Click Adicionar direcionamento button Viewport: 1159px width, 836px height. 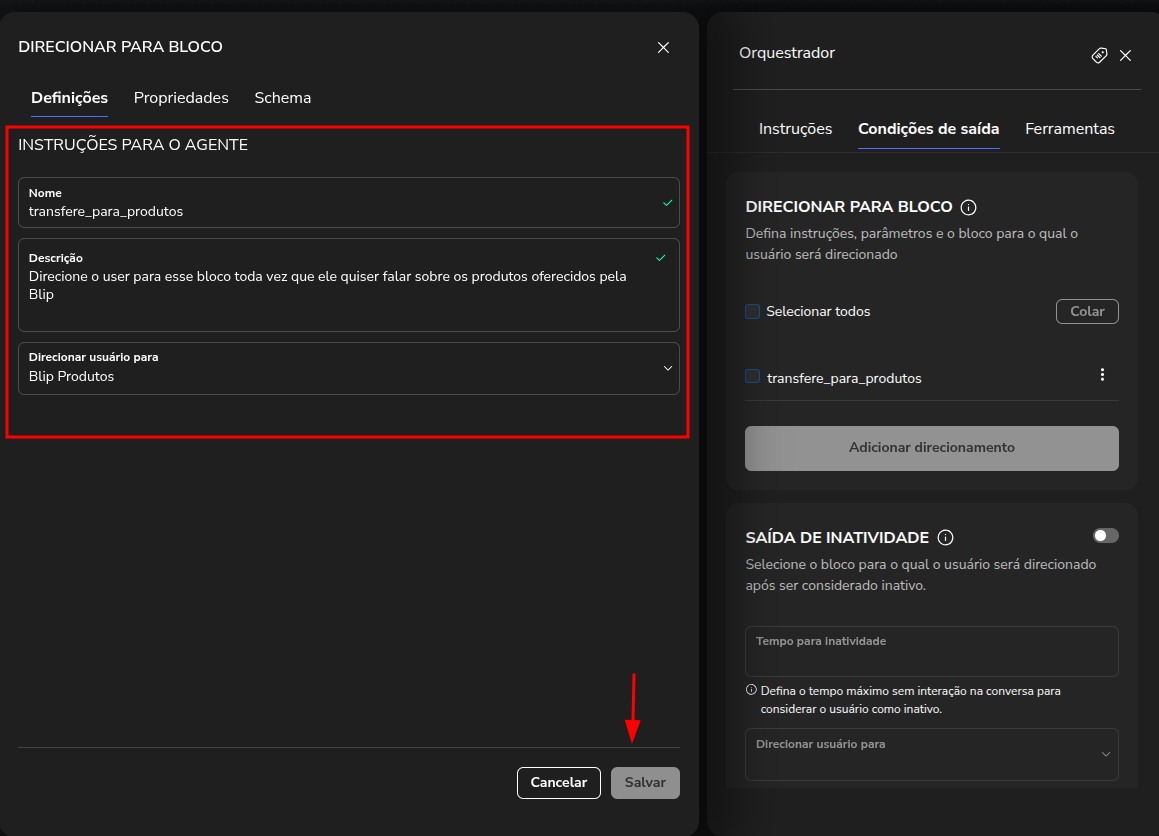931,448
